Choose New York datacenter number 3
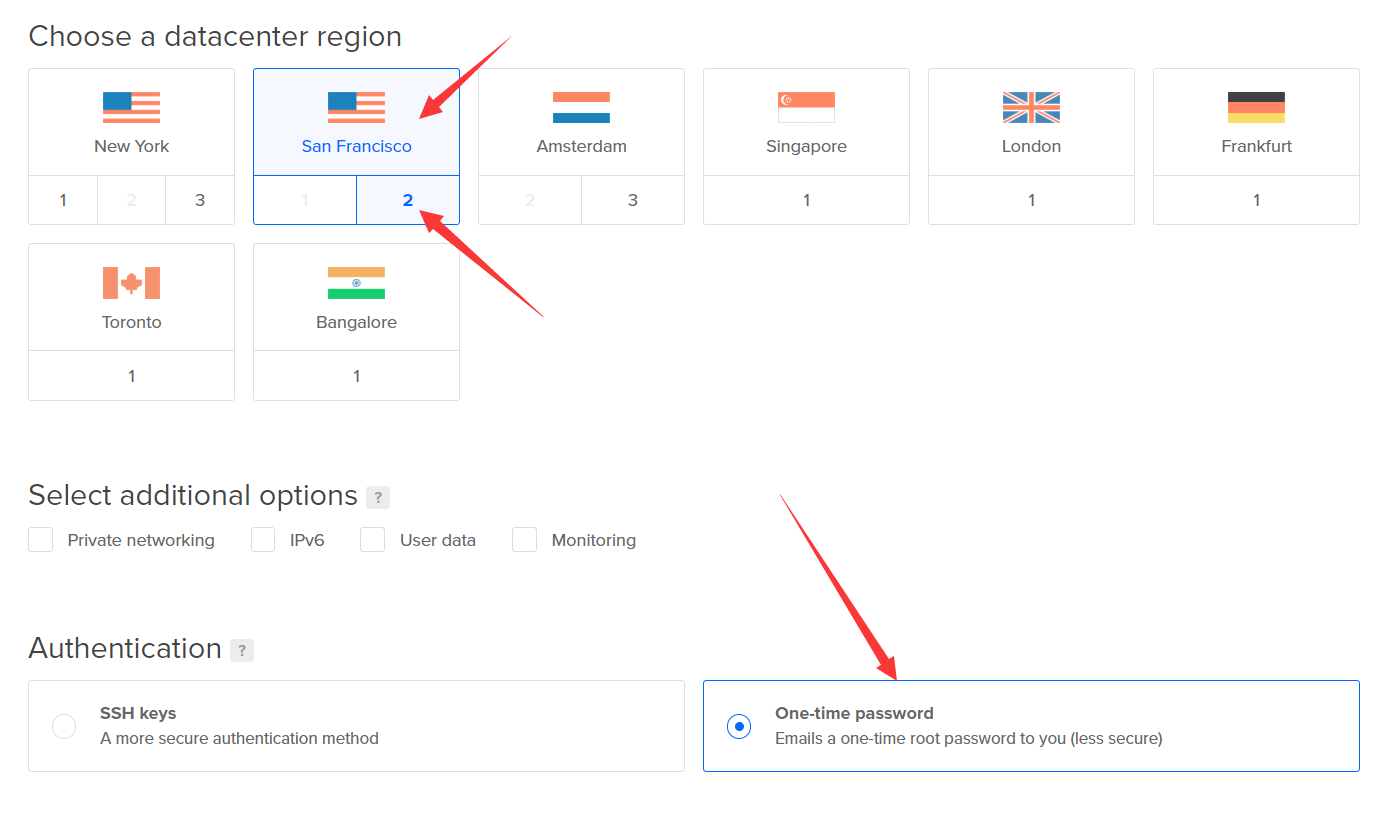 [200, 200]
